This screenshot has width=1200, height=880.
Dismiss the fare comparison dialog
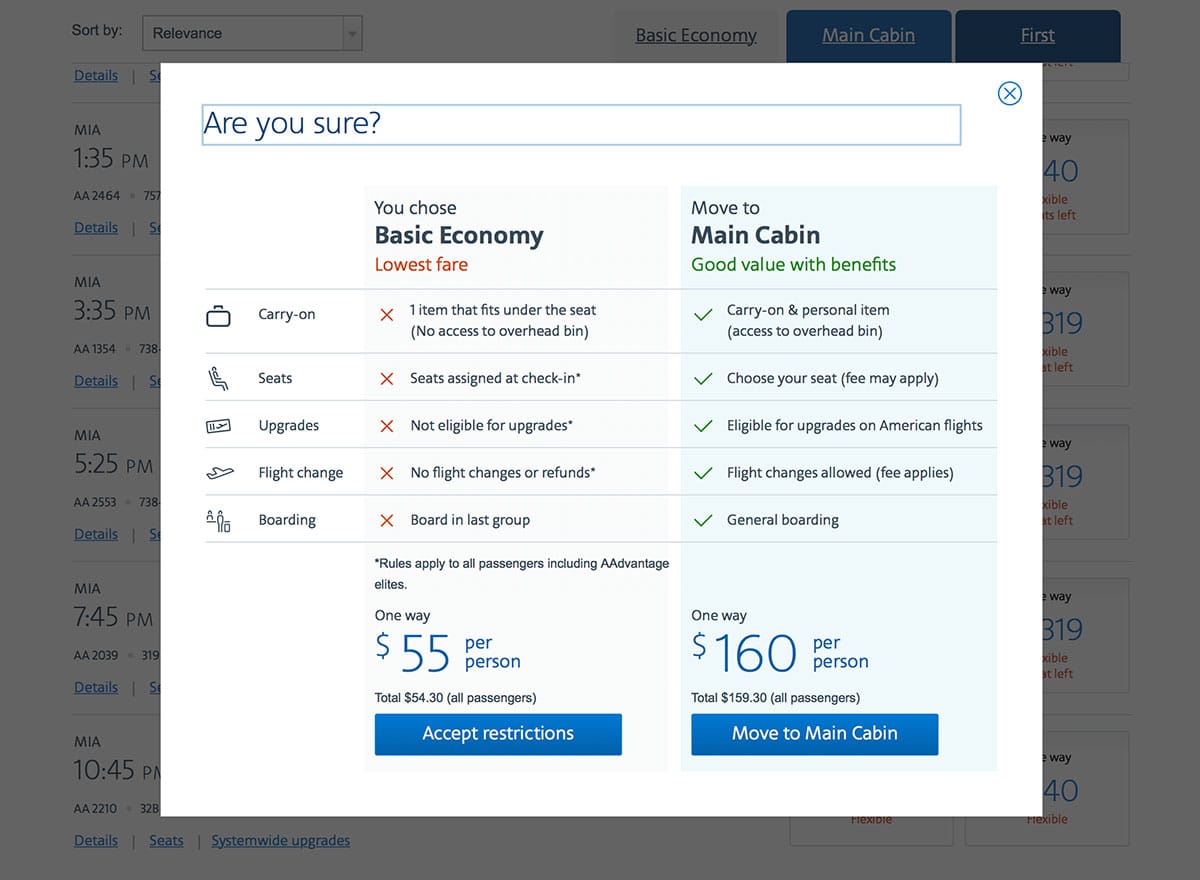click(x=1009, y=92)
